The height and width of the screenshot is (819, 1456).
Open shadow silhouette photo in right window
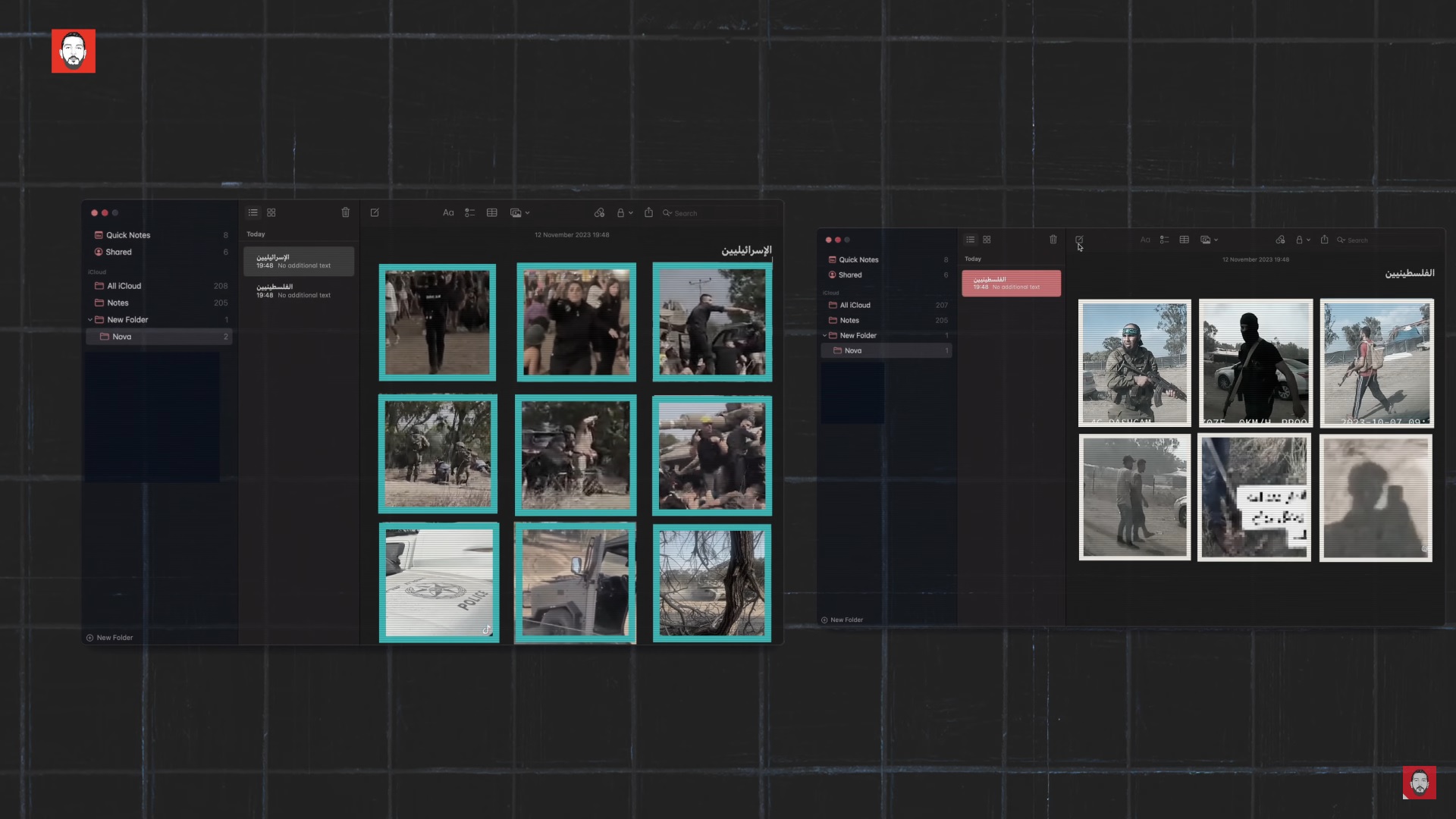(1376, 497)
